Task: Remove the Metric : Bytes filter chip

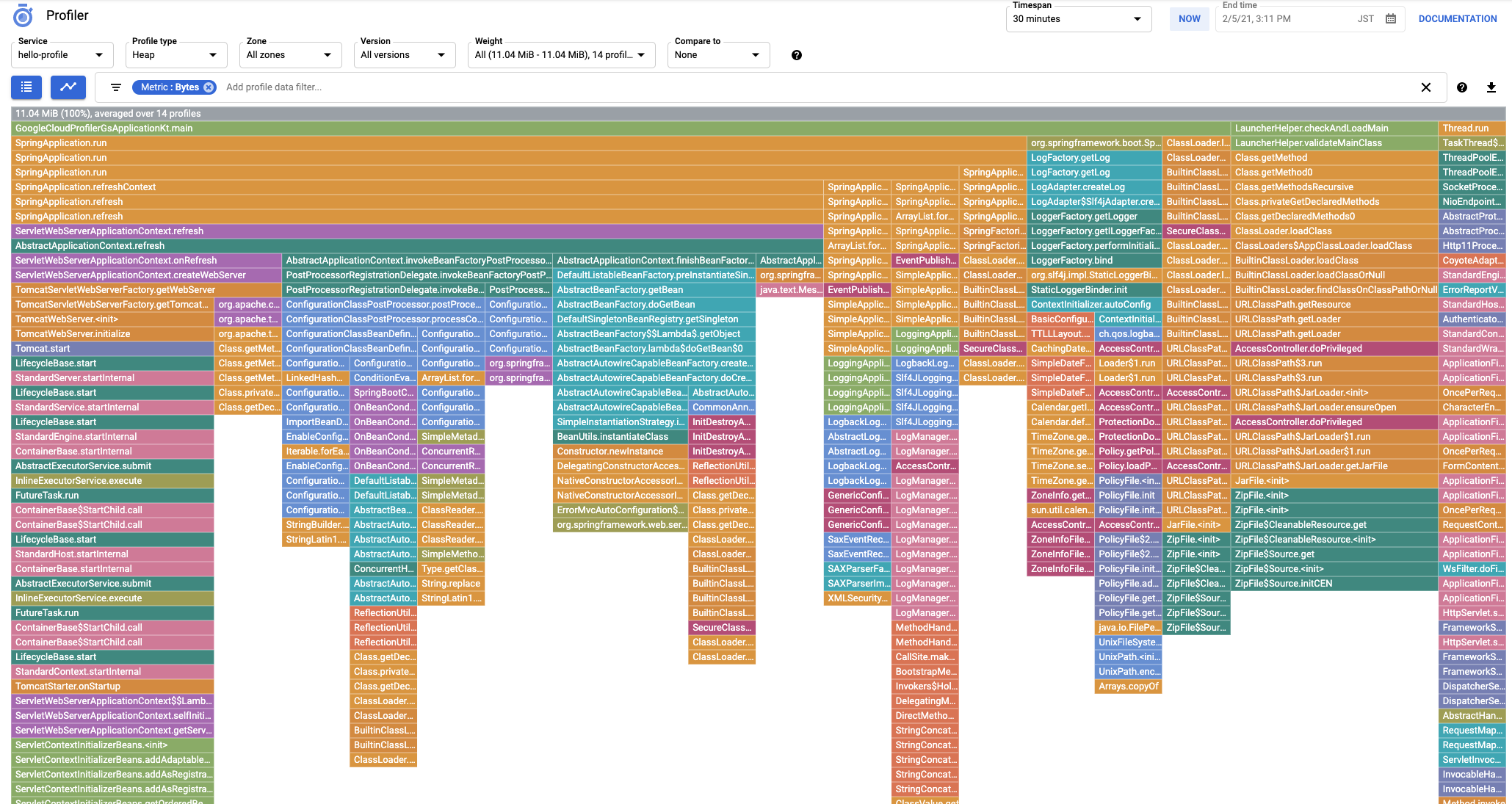Action: pos(209,87)
